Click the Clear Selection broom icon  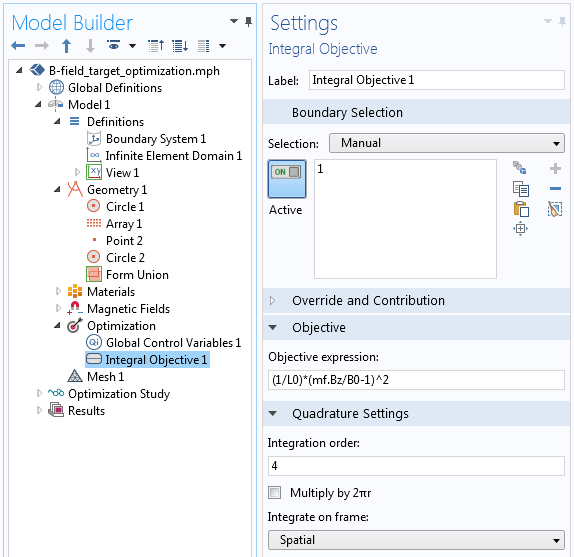pos(555,209)
